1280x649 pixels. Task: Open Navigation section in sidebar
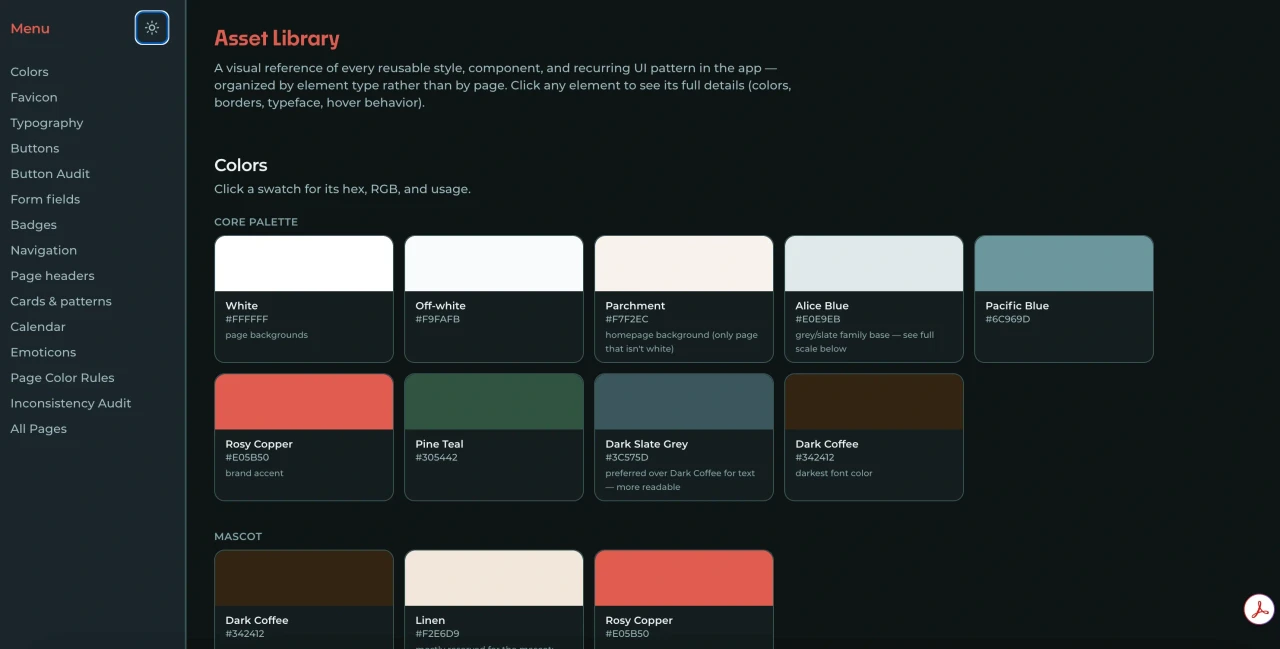point(43,250)
